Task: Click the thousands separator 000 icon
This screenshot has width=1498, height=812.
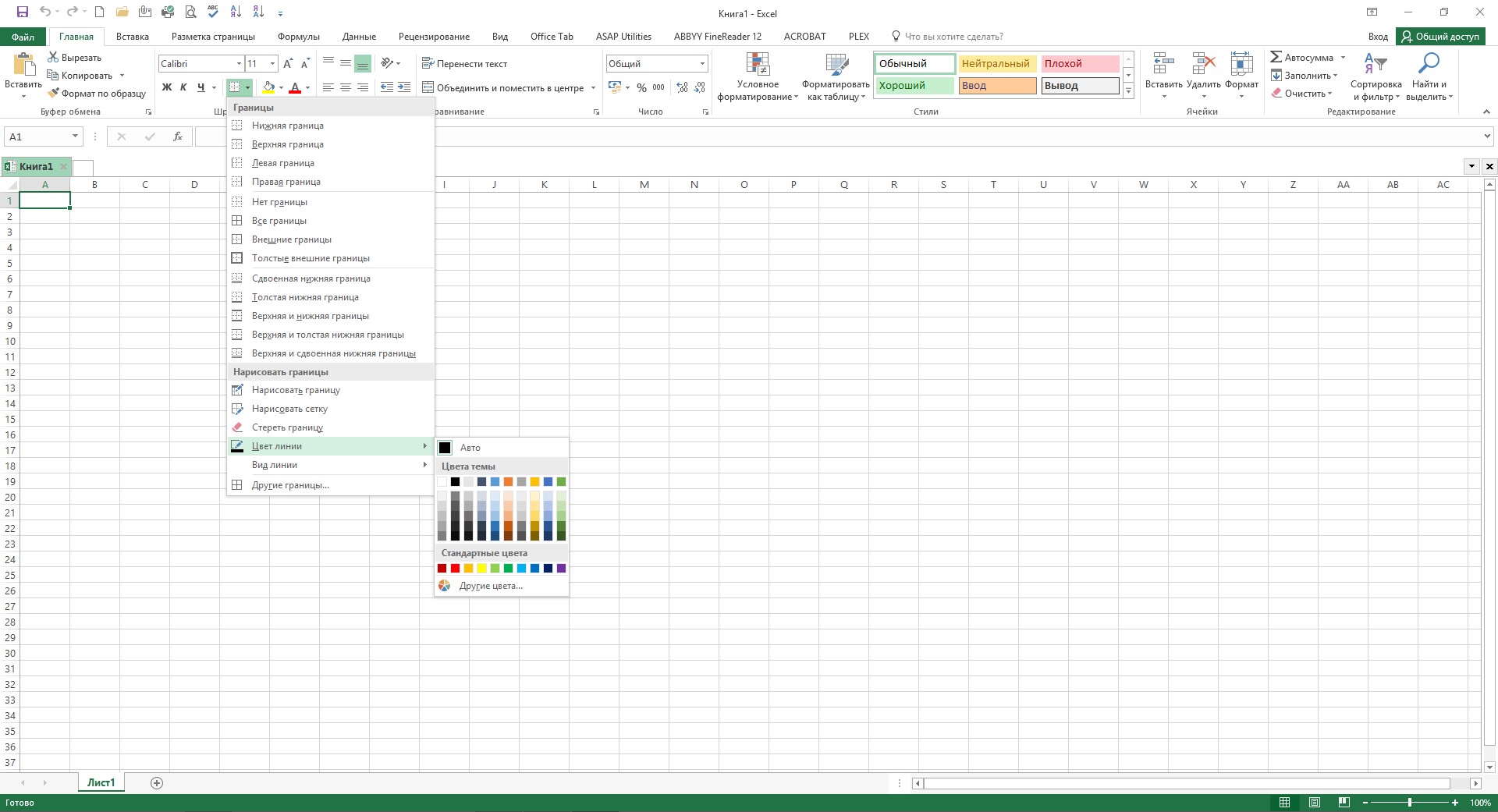Action: pos(658,87)
